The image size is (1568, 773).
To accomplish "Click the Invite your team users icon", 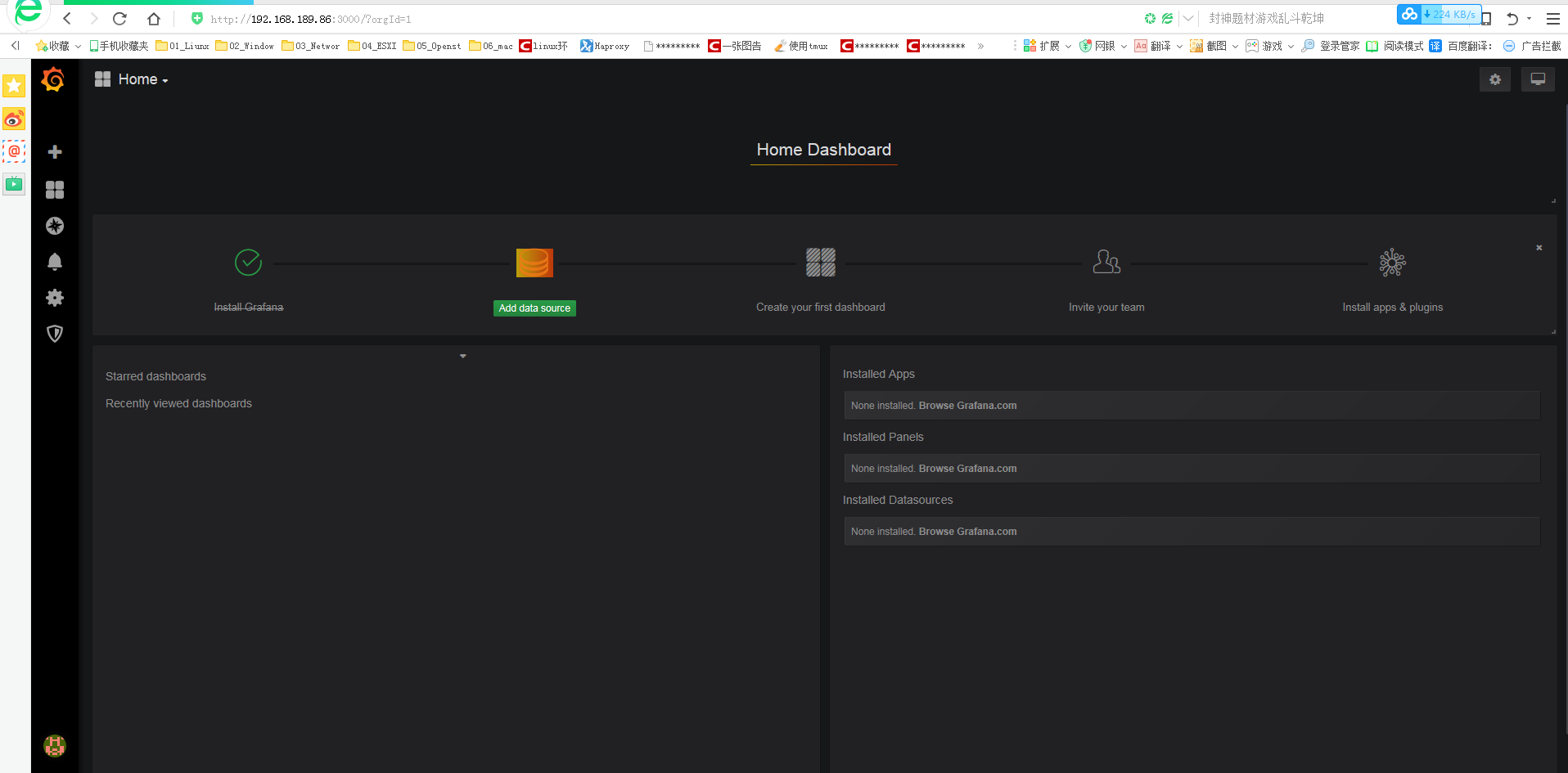I will point(1106,262).
